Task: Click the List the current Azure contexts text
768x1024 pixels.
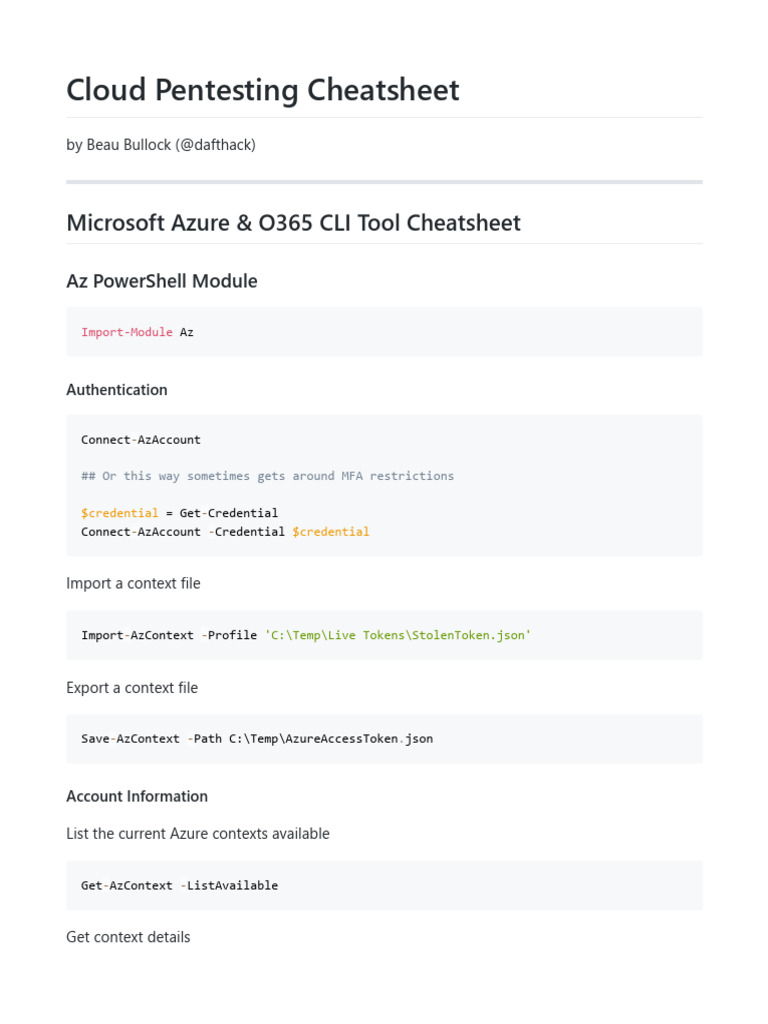Action: point(197,833)
